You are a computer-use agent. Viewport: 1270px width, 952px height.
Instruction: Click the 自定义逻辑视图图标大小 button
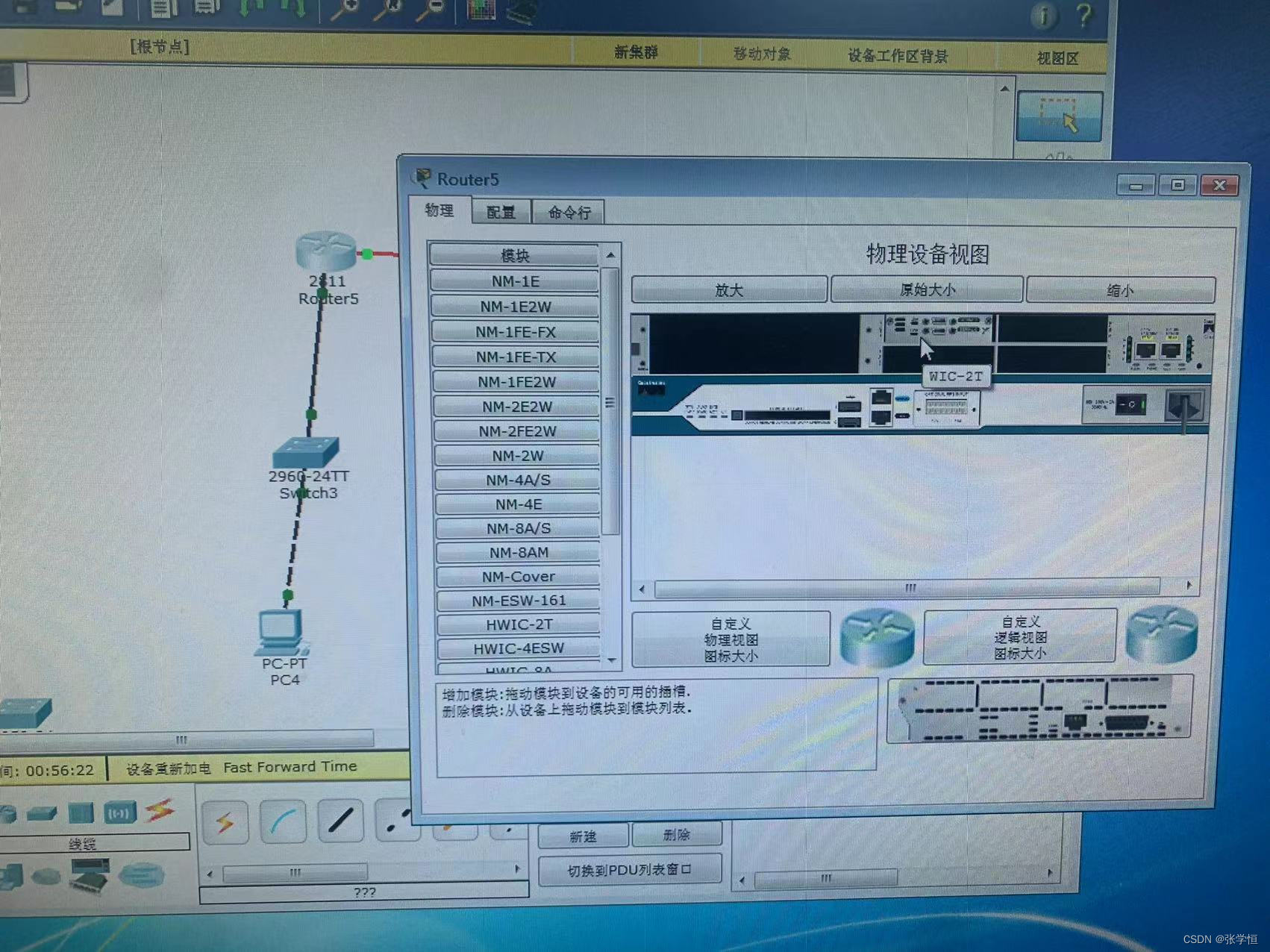(1020, 637)
